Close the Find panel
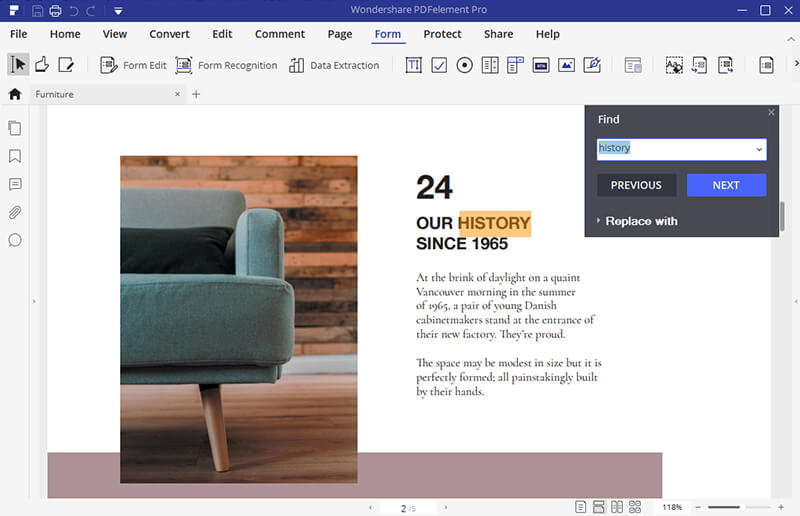This screenshot has height=516, width=800. tap(771, 112)
